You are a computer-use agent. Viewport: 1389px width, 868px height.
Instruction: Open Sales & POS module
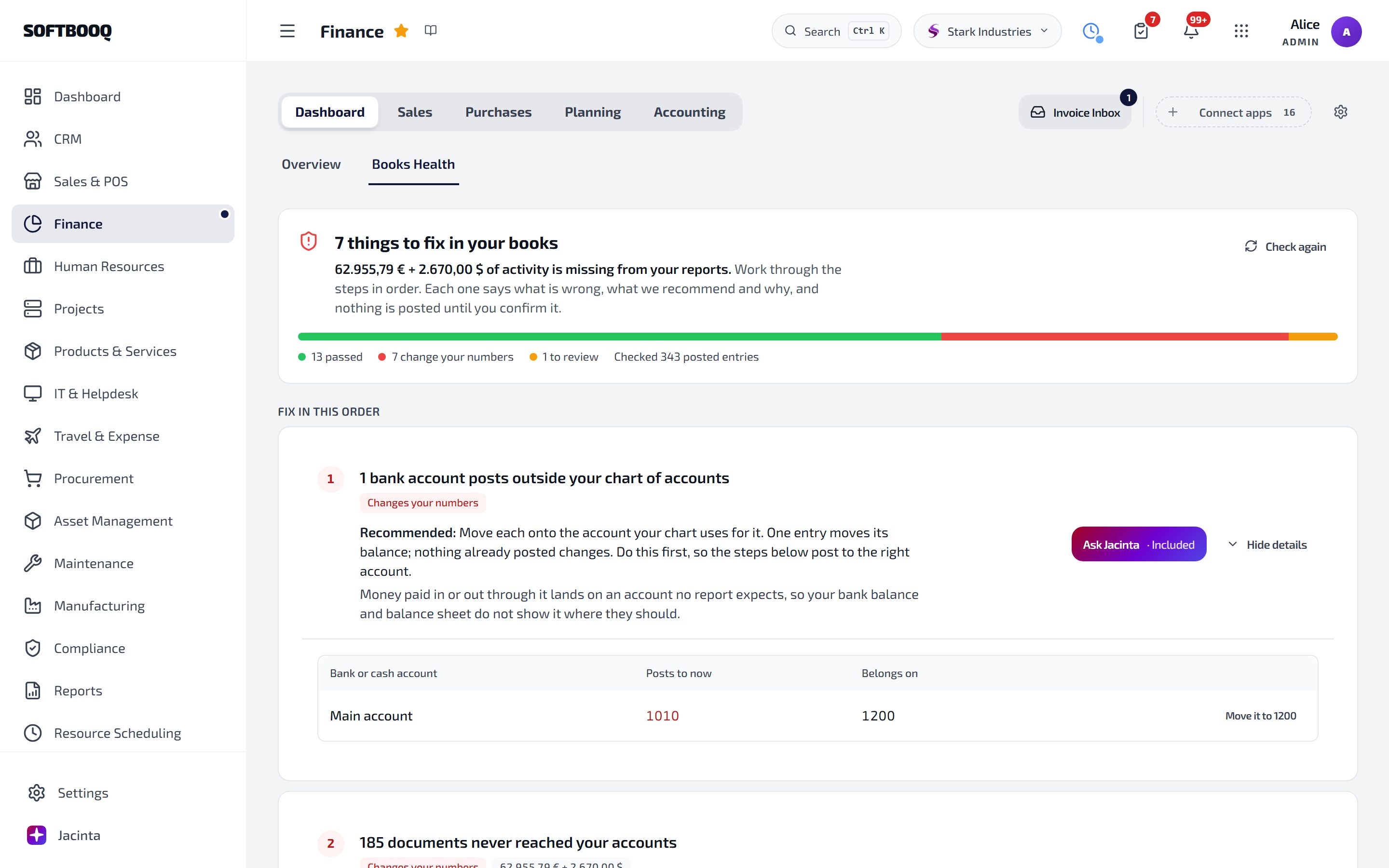123,181
